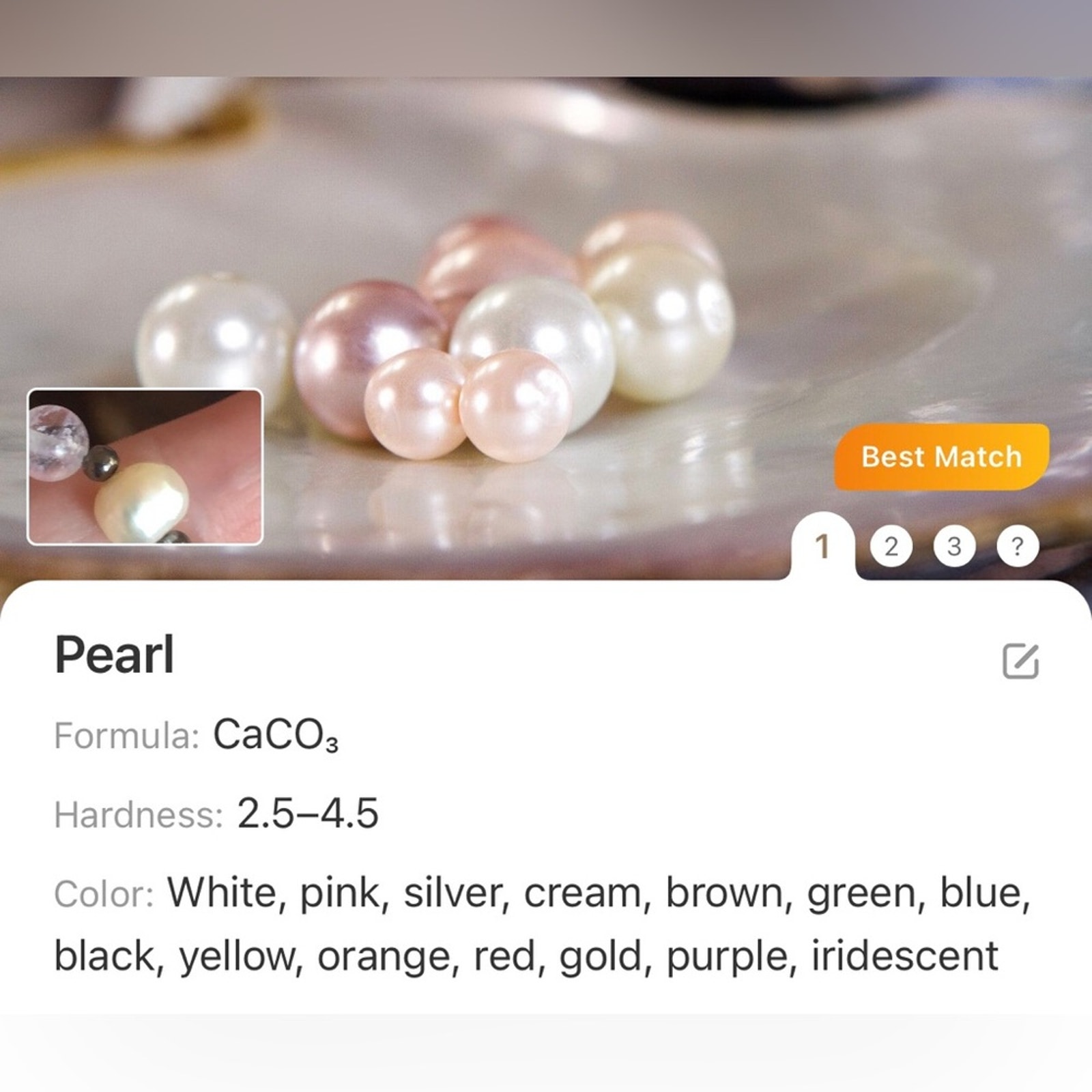Tap the hardness value 2.5–4.5
Viewport: 1092px width, 1092px height.
tap(307, 814)
